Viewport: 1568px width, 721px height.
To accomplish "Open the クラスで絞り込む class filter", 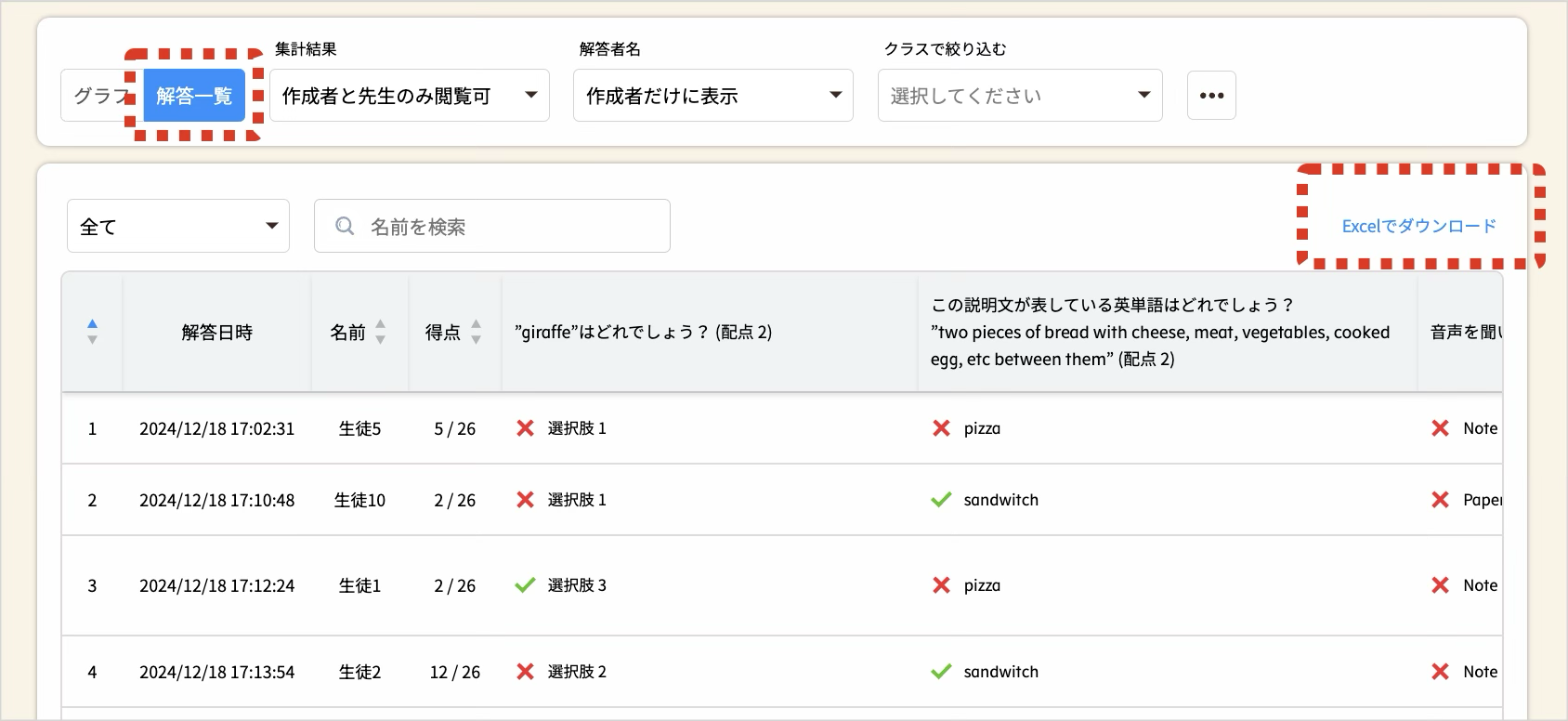I will click(1019, 96).
